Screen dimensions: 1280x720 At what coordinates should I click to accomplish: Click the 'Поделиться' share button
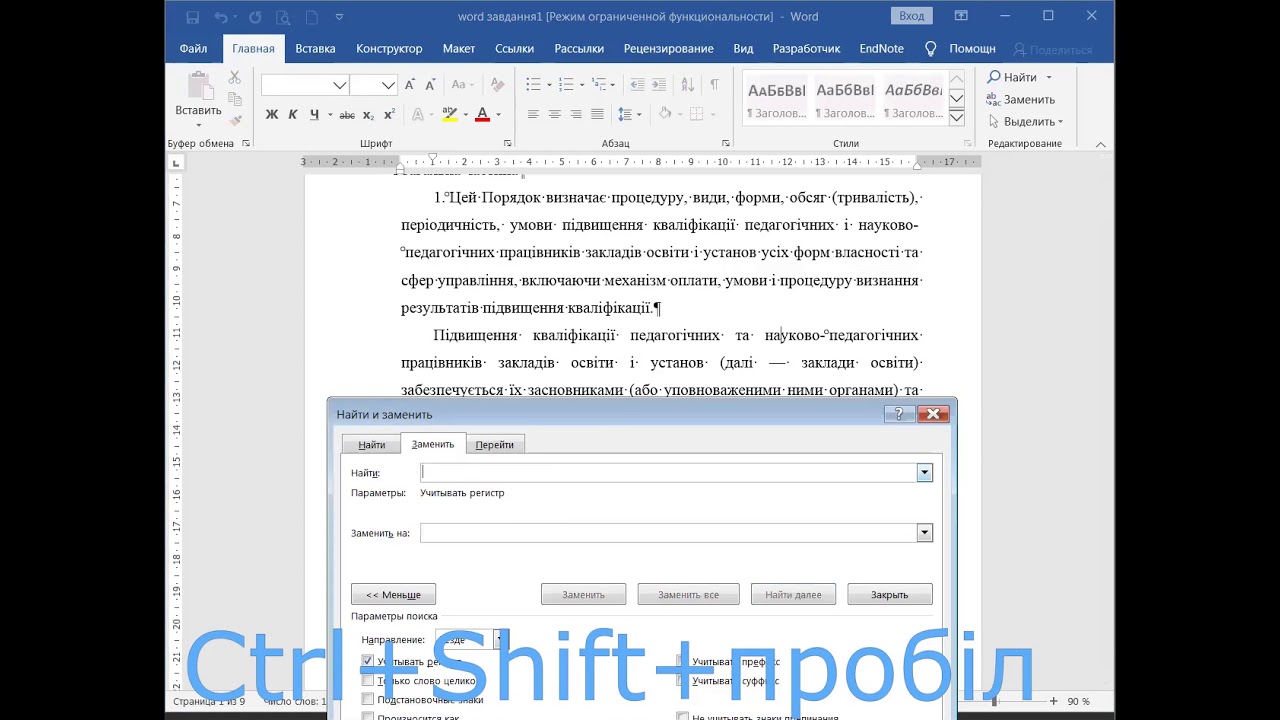click(1053, 49)
